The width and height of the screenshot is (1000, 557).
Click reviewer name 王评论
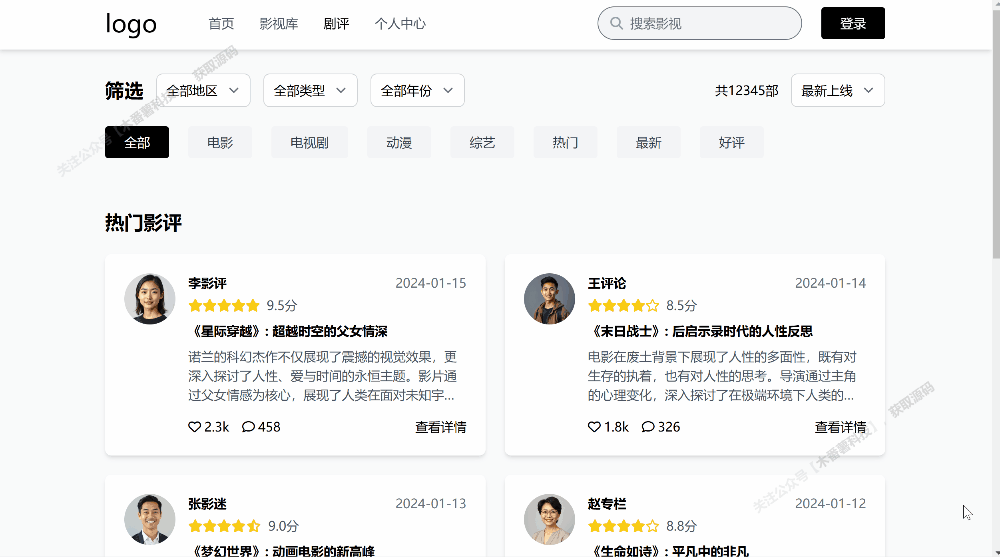click(x=607, y=283)
